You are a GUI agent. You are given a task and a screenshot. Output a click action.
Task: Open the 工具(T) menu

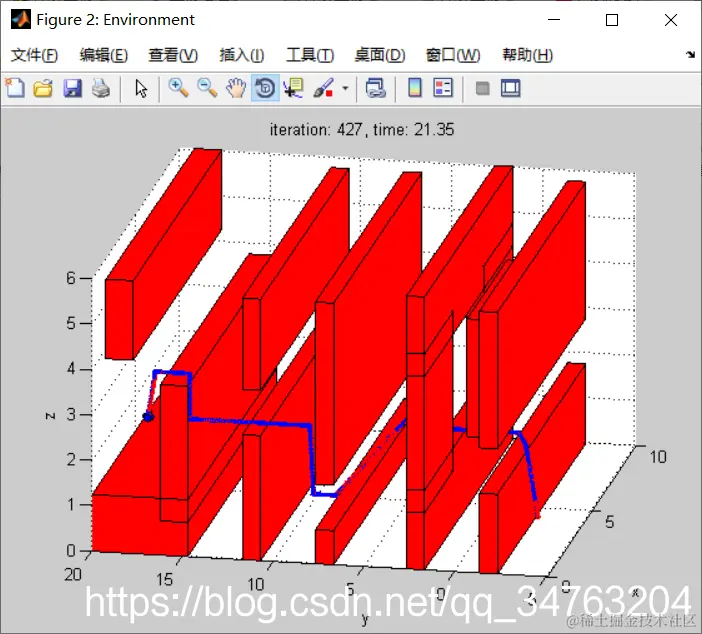coord(310,55)
